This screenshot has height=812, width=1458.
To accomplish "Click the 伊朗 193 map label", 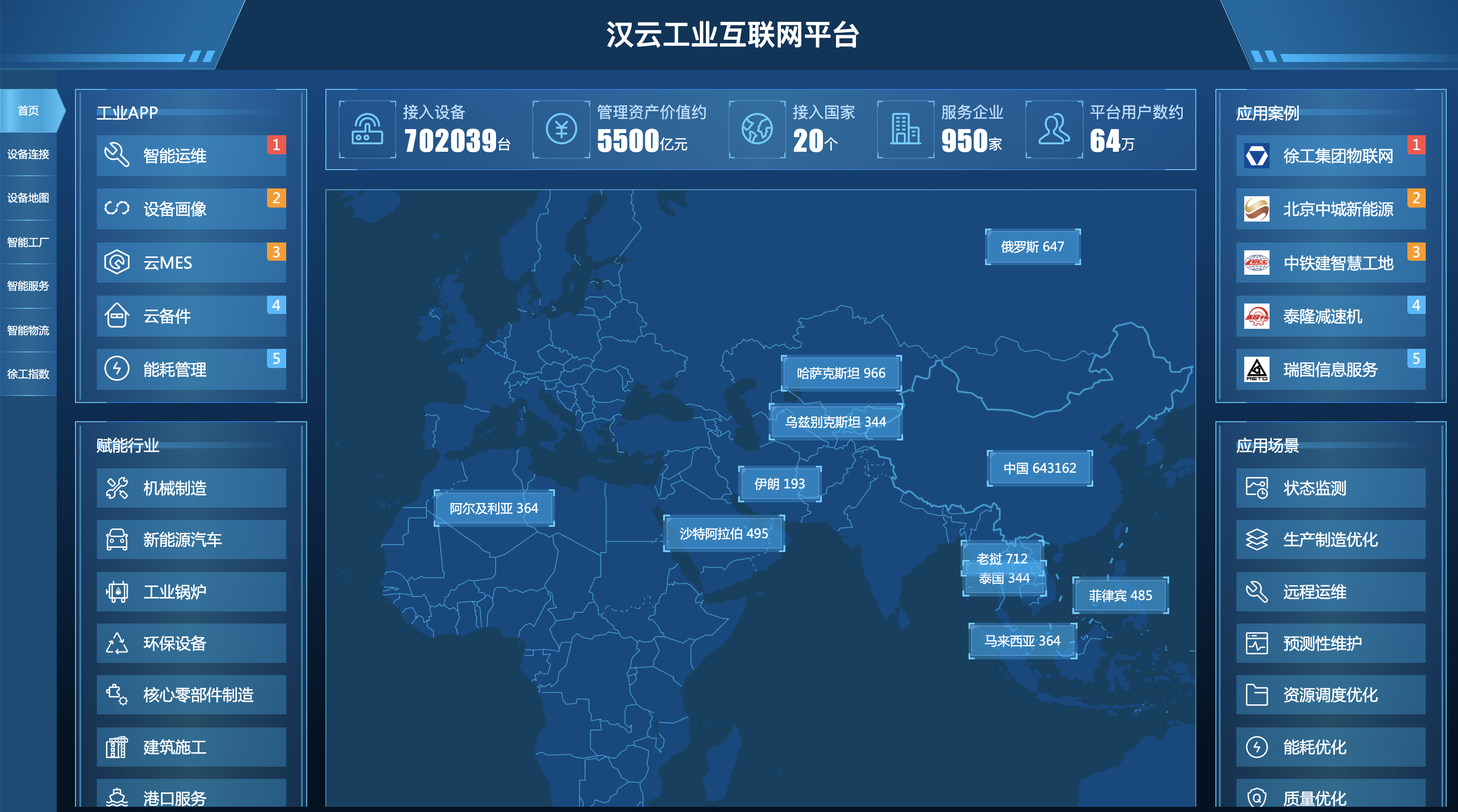I will tap(779, 484).
